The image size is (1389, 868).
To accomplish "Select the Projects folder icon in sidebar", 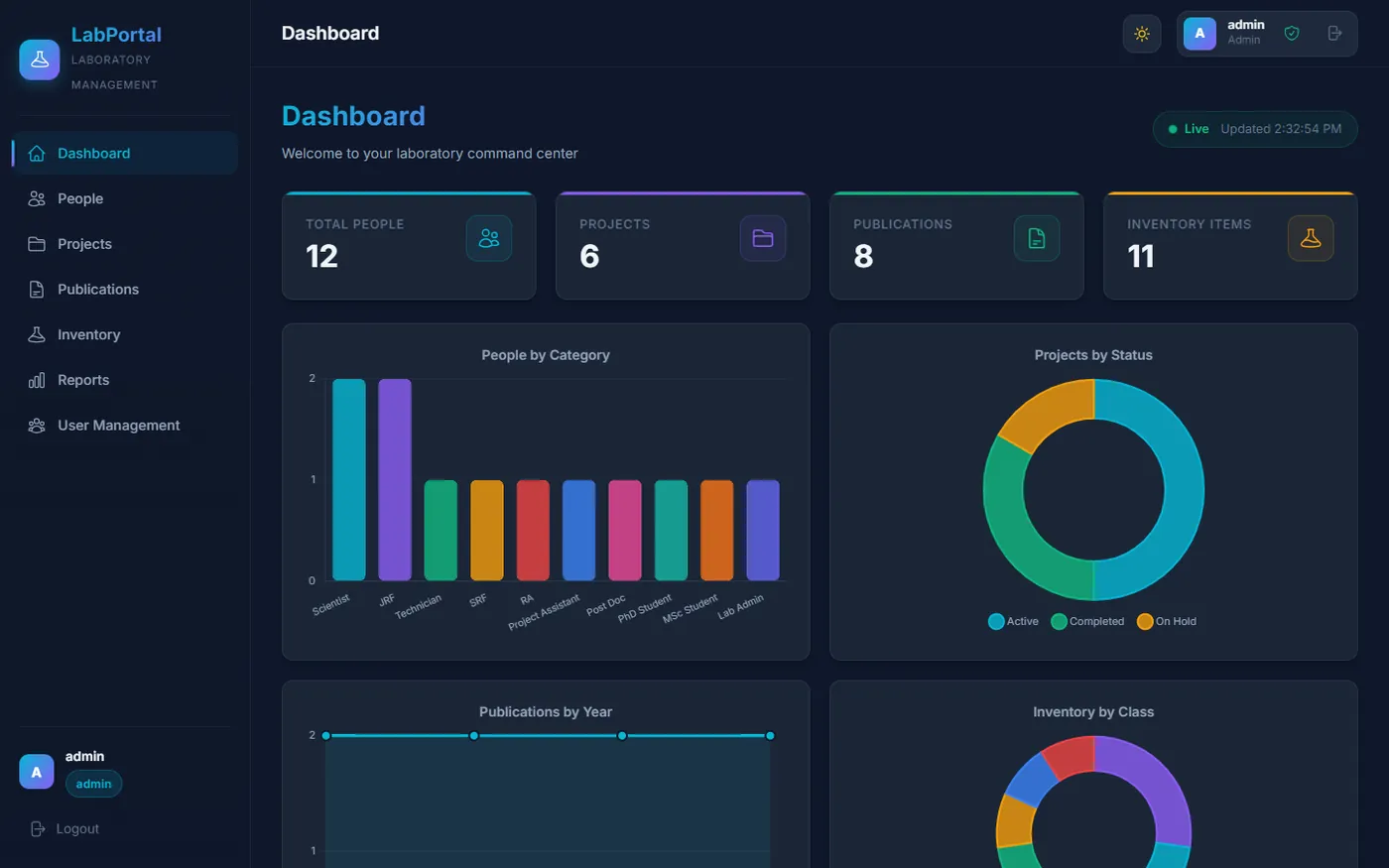I will [37, 244].
